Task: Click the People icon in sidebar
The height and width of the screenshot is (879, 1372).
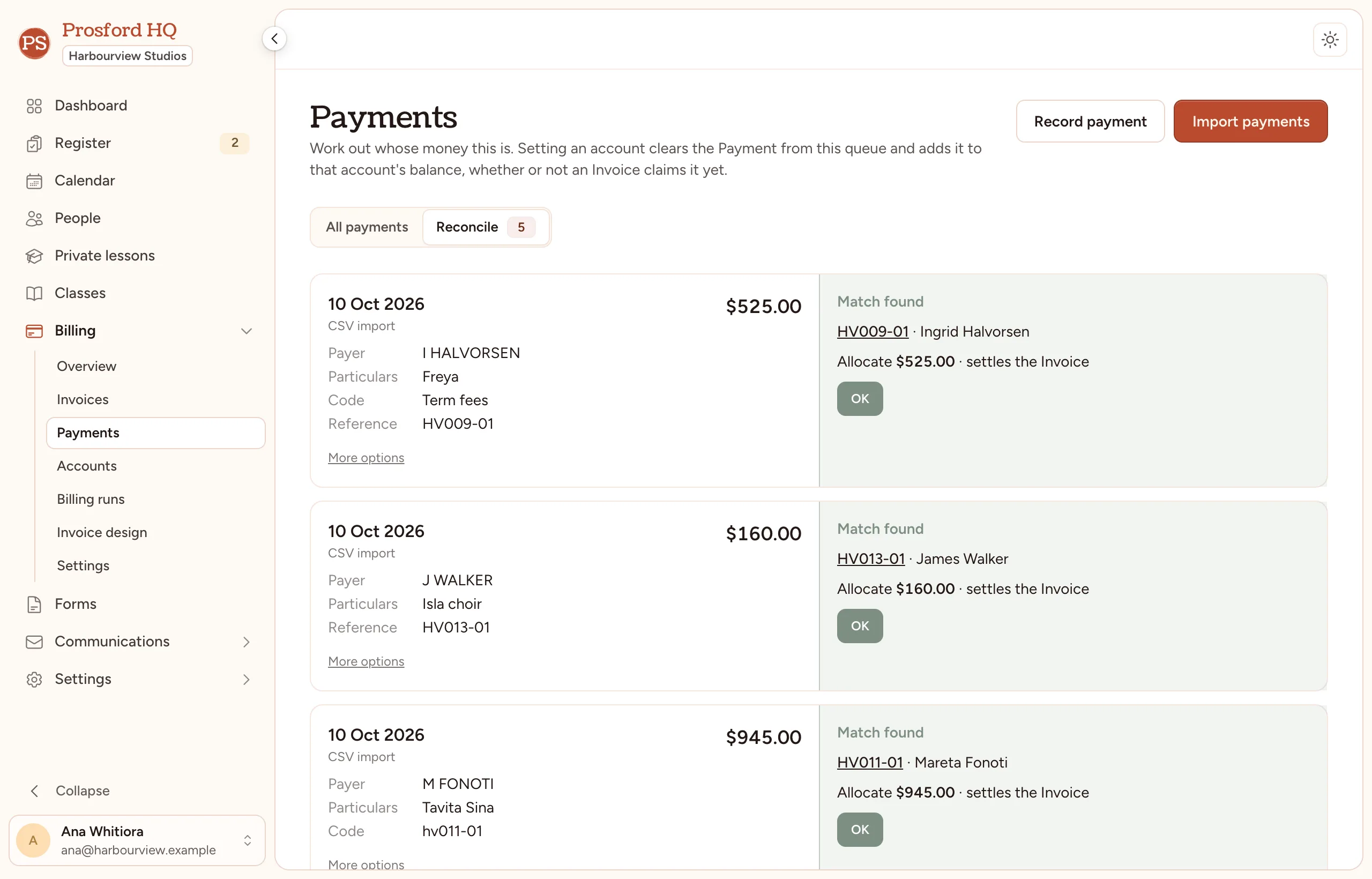Action: [34, 218]
